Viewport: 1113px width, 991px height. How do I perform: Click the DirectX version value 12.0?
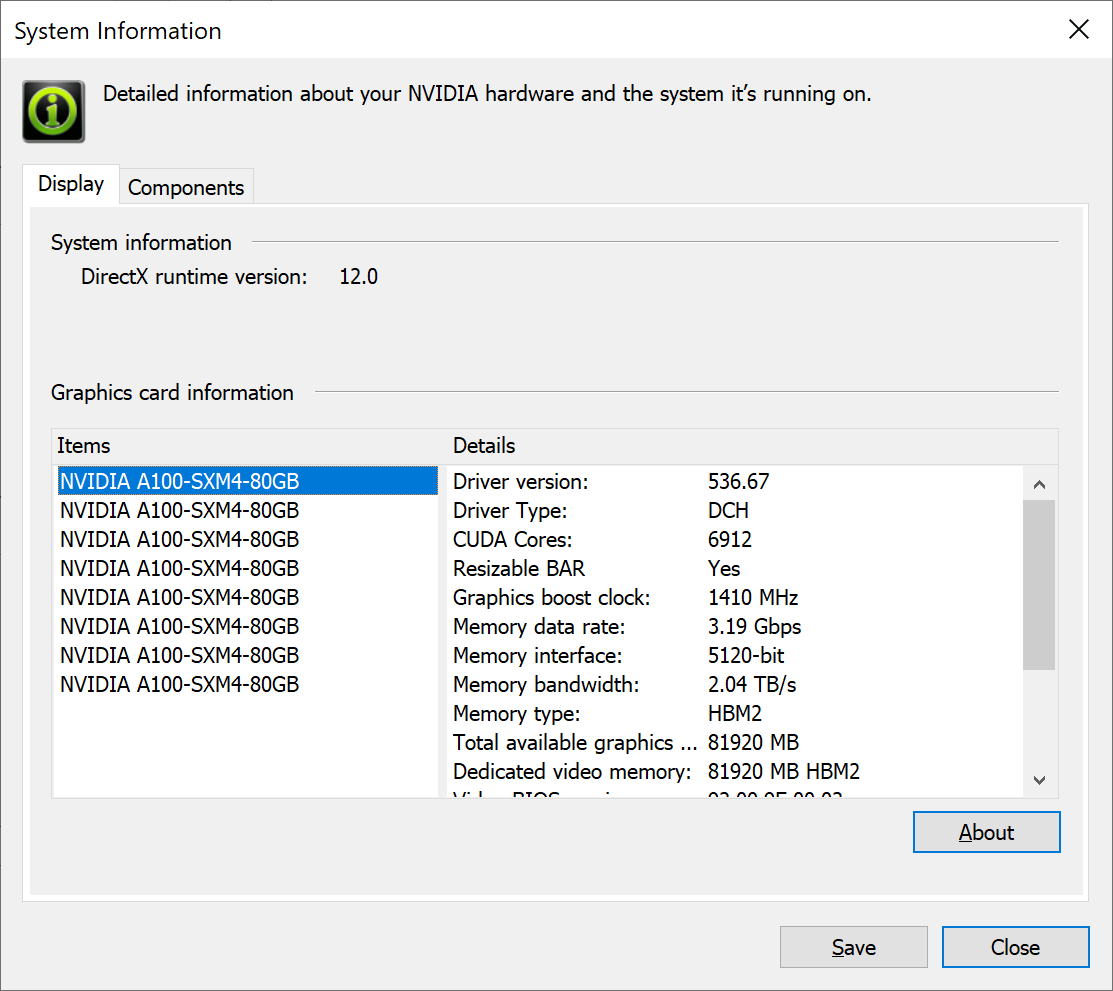358,277
